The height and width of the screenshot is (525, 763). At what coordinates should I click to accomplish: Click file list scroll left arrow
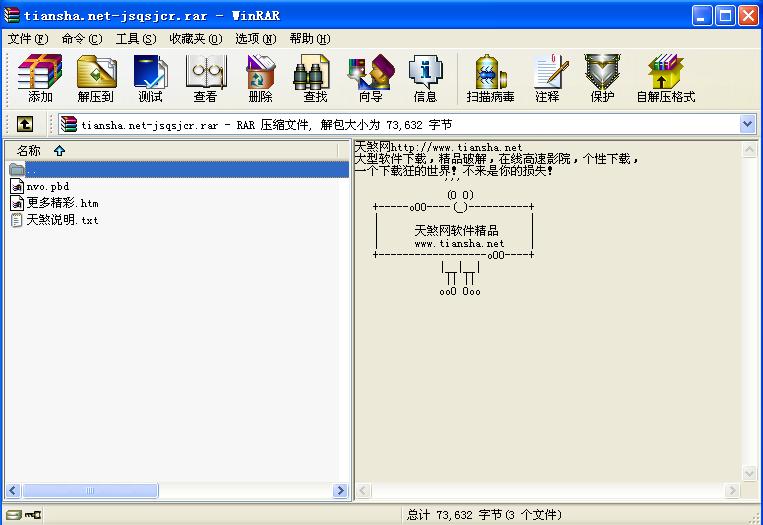coord(13,490)
